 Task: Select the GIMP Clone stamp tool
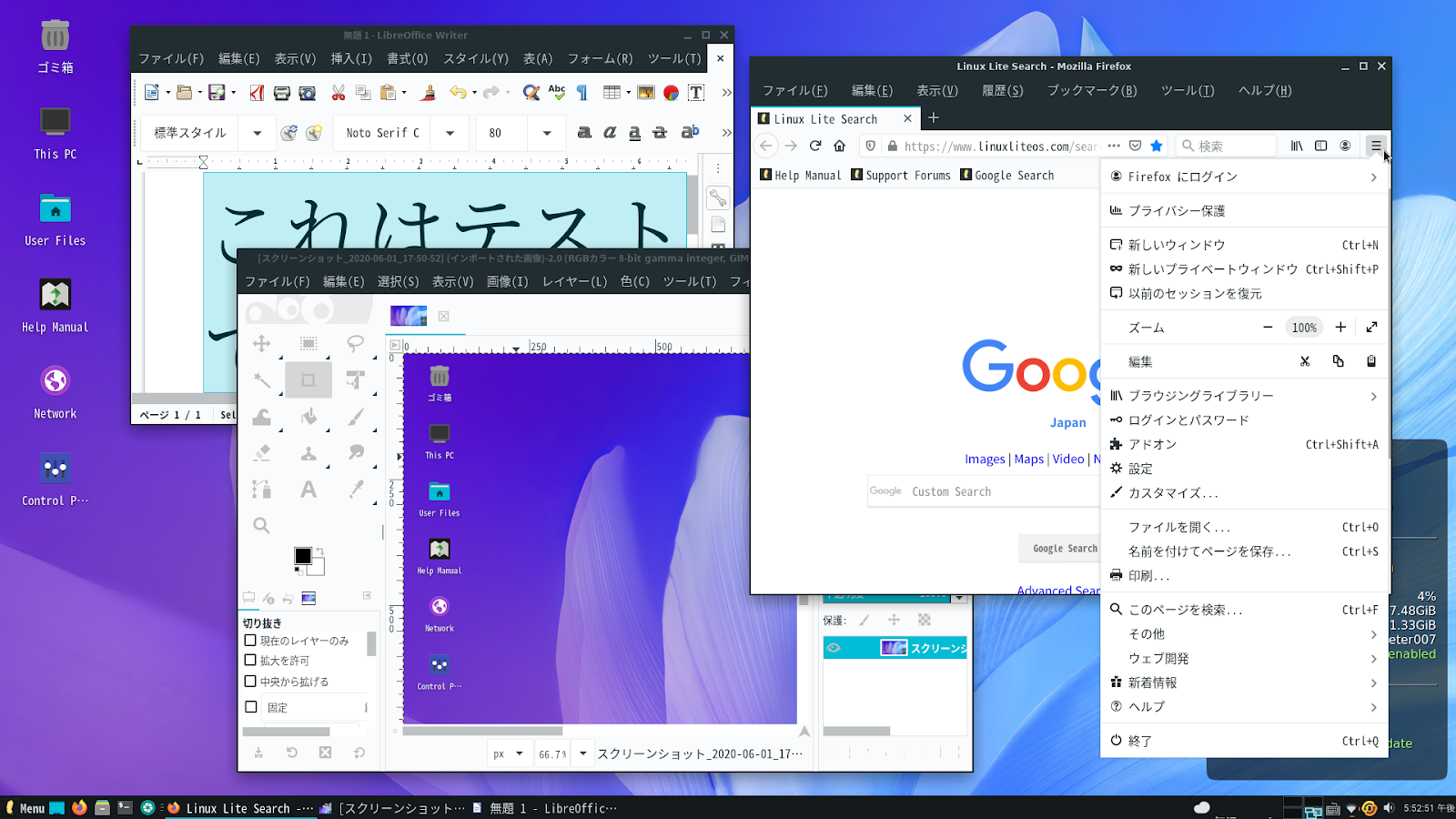(308, 452)
